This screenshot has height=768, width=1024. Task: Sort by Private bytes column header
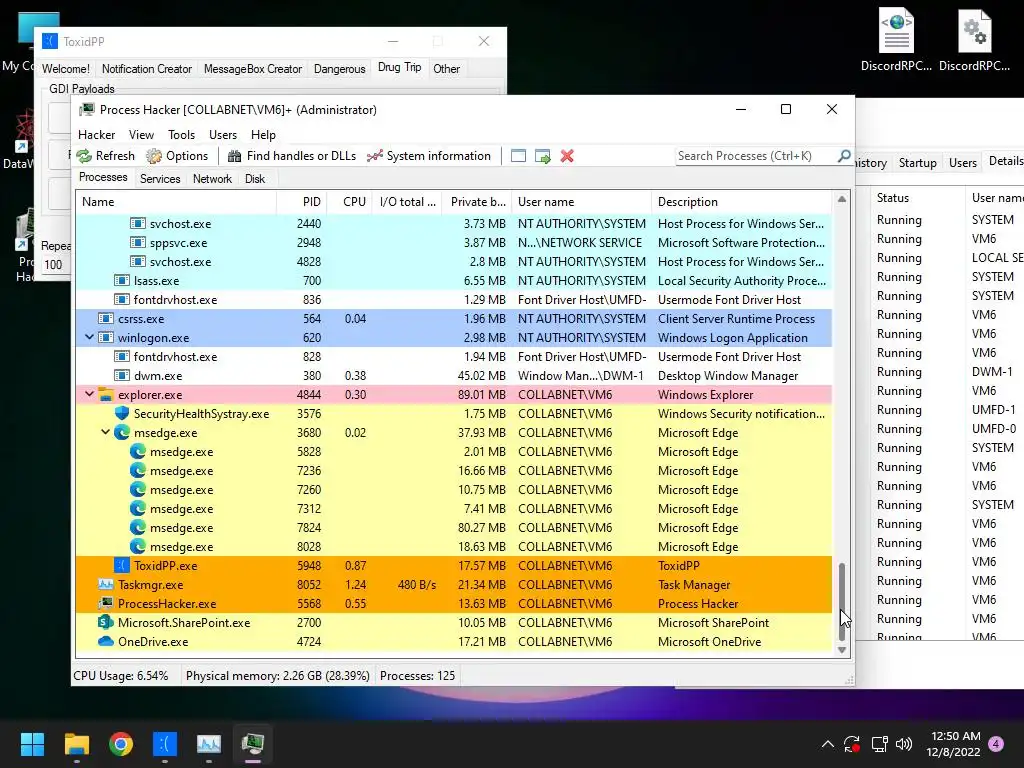477,202
